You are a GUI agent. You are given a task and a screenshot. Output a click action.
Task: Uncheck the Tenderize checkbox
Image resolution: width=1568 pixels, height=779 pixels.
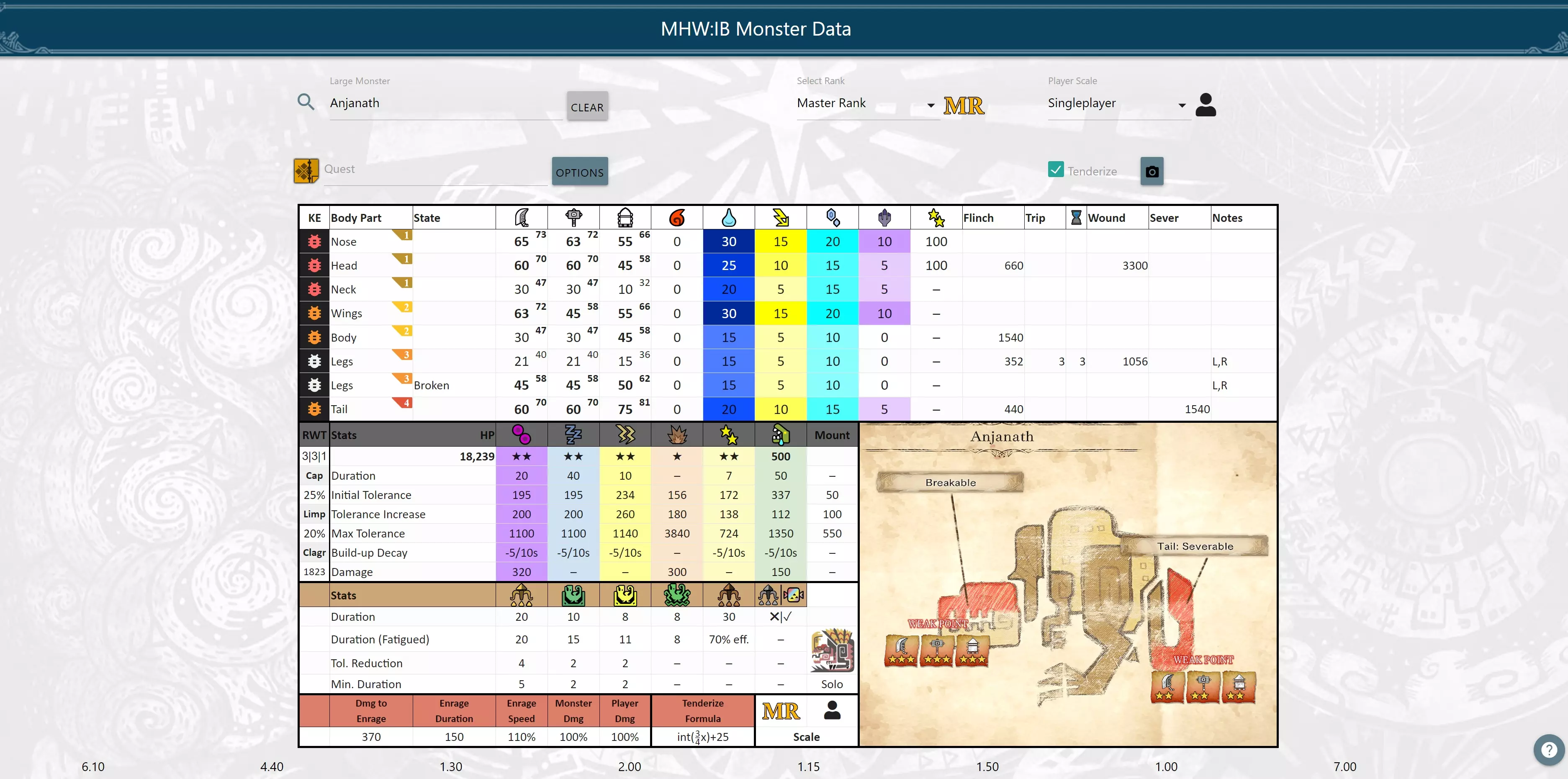tap(1056, 170)
